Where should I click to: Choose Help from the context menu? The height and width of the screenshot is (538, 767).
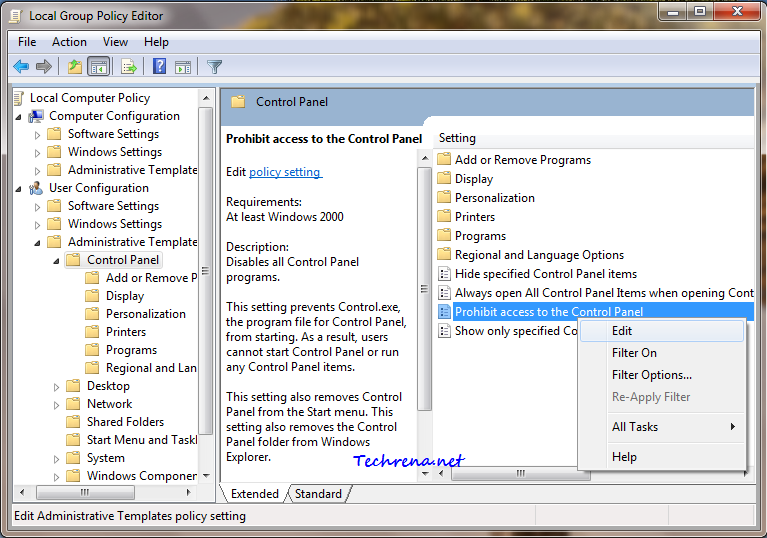click(662, 457)
